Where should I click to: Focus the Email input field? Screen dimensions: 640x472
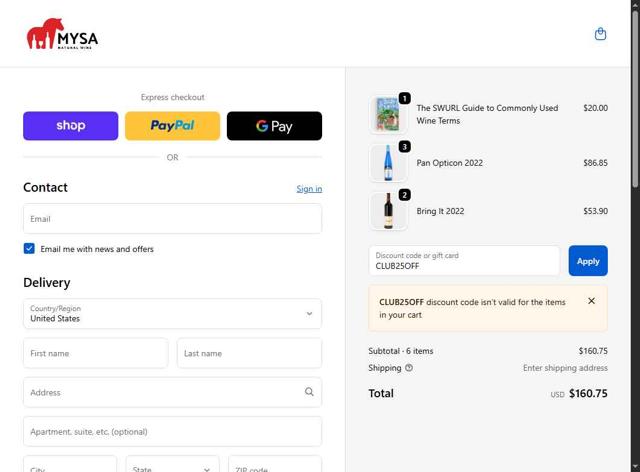pos(172,219)
